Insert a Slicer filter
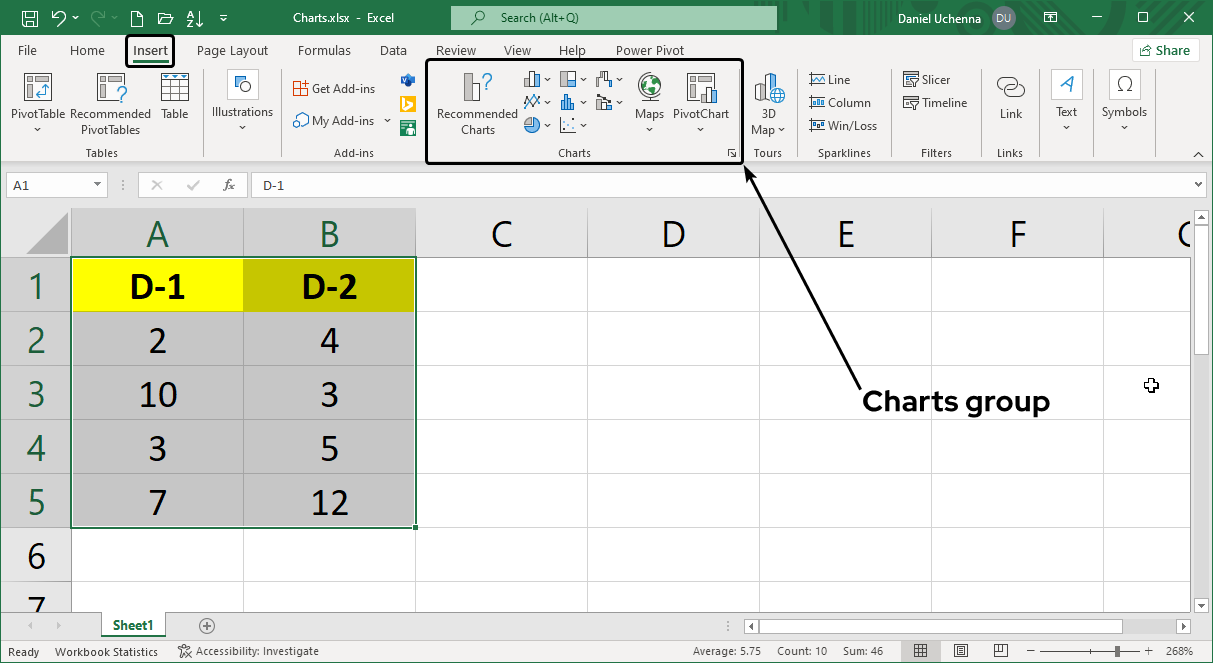 pos(926,80)
